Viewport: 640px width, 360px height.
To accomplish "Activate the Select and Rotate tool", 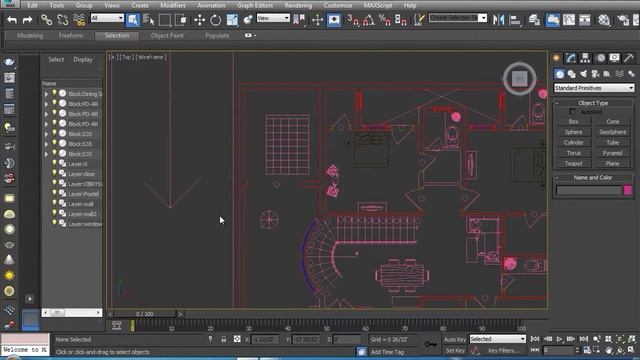I will tap(216, 20).
